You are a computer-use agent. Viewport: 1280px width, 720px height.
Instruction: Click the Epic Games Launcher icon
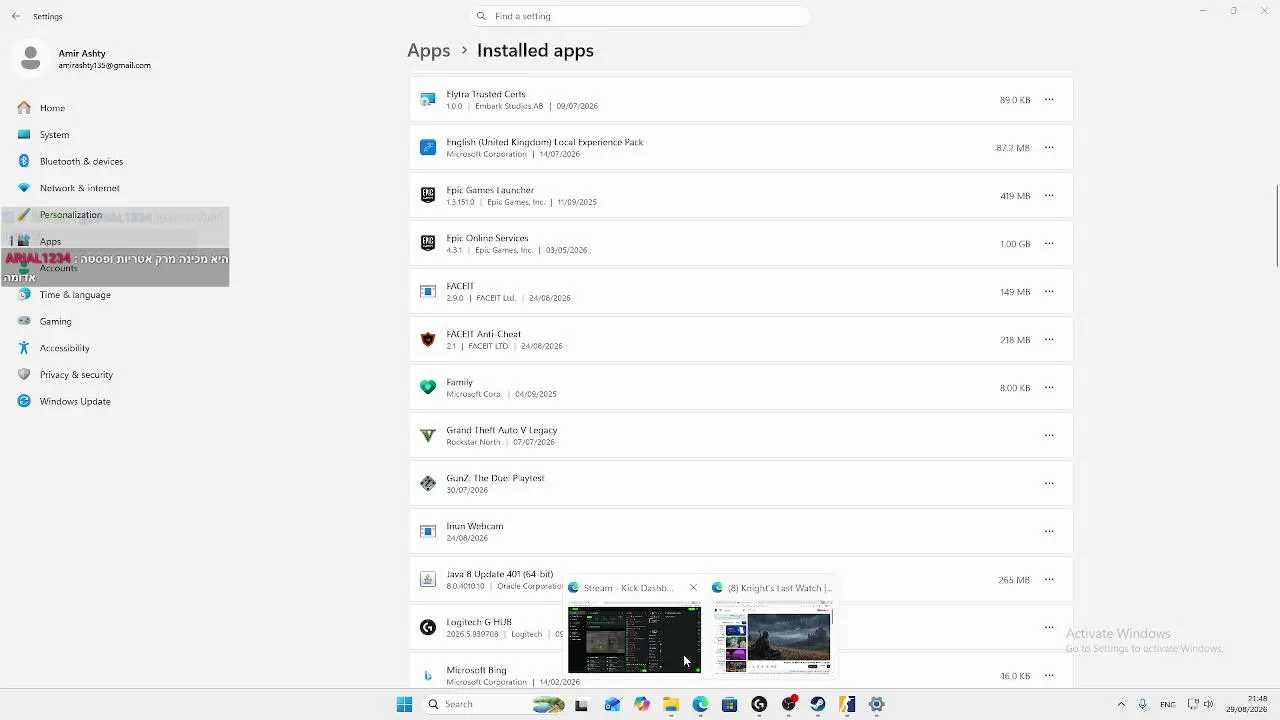point(428,196)
